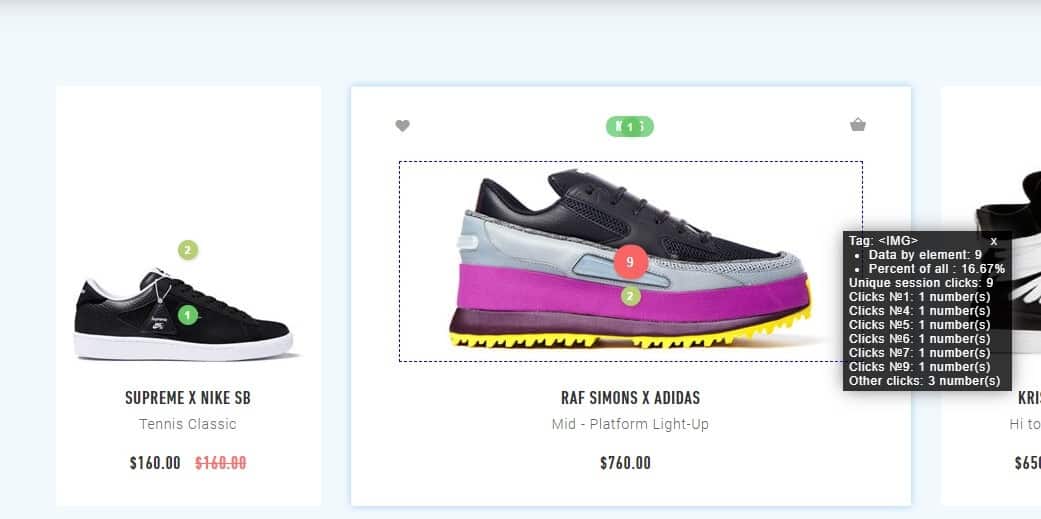Screen dimensions: 1041x519
Task: Click the 2 marker above Nike shoe
Action: pos(188,250)
